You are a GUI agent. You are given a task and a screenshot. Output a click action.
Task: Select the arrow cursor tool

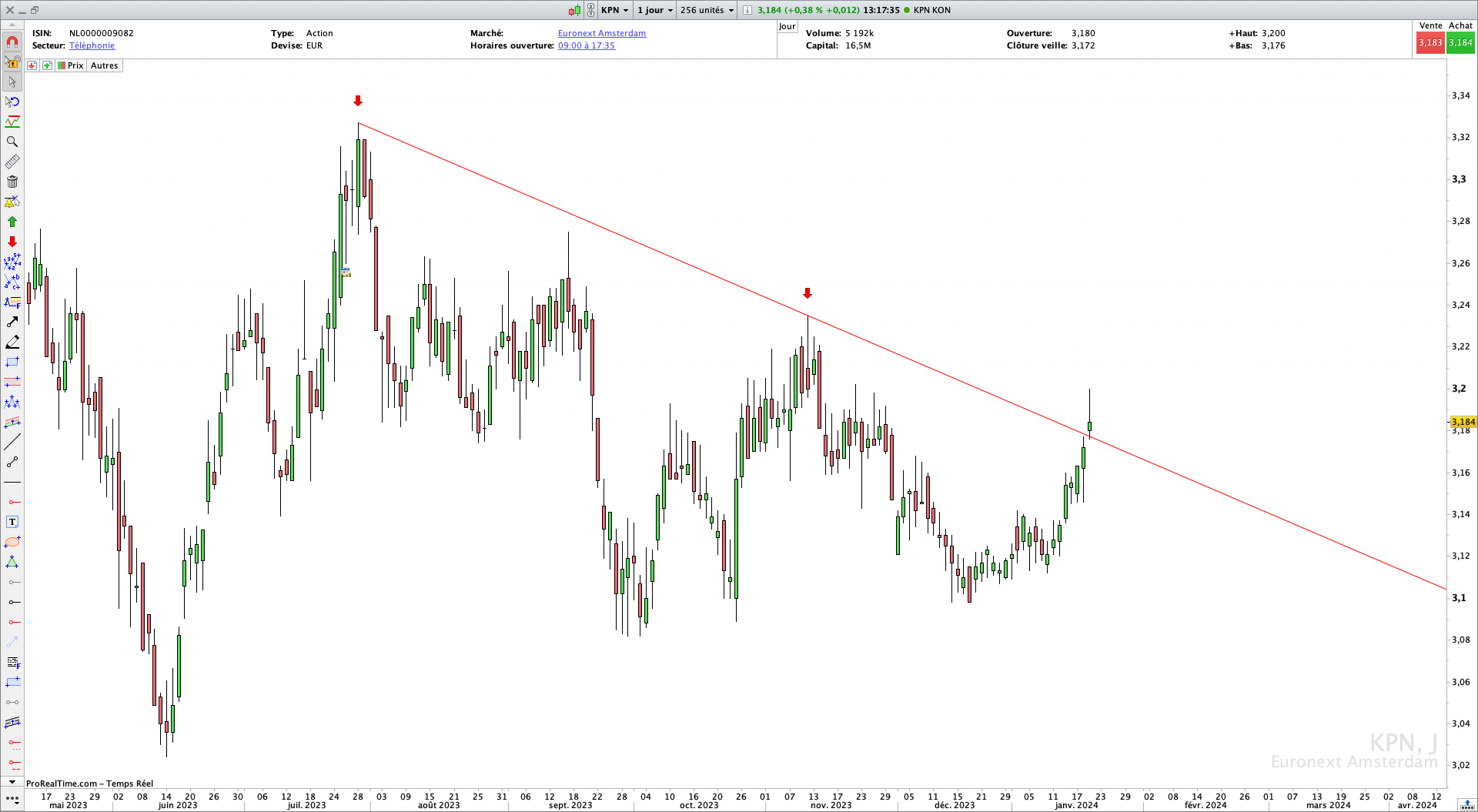click(x=12, y=82)
